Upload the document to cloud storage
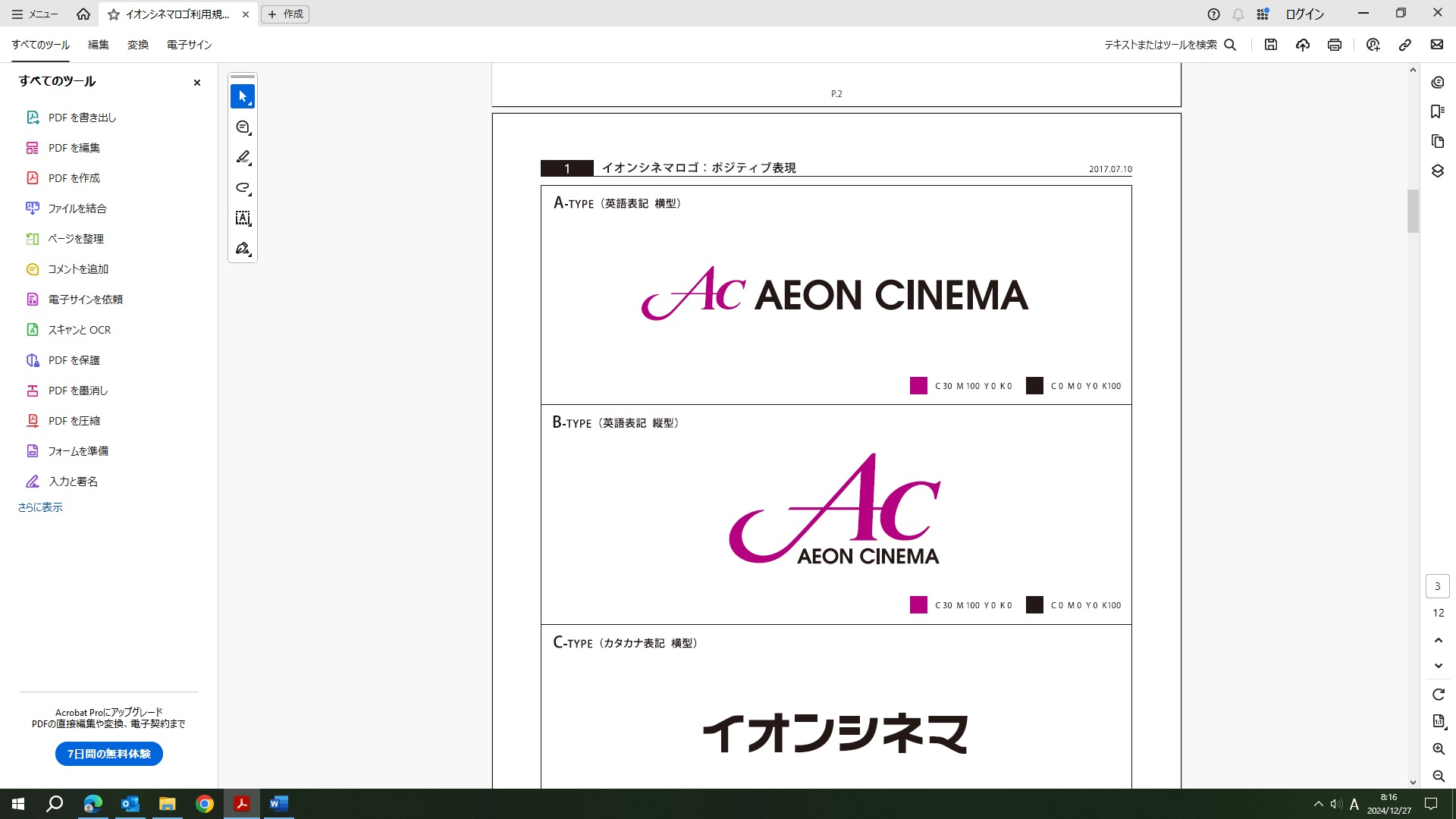 point(1303,45)
